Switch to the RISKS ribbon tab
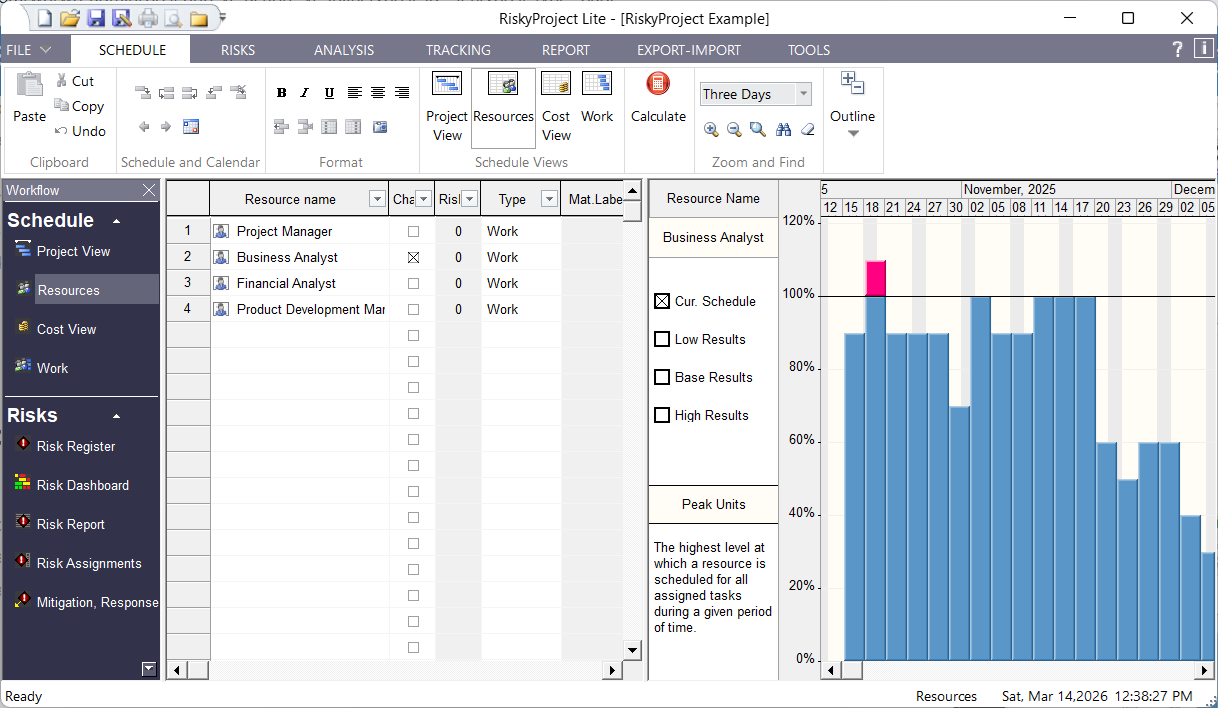Viewport: 1218px width, 708px height. 237,49
